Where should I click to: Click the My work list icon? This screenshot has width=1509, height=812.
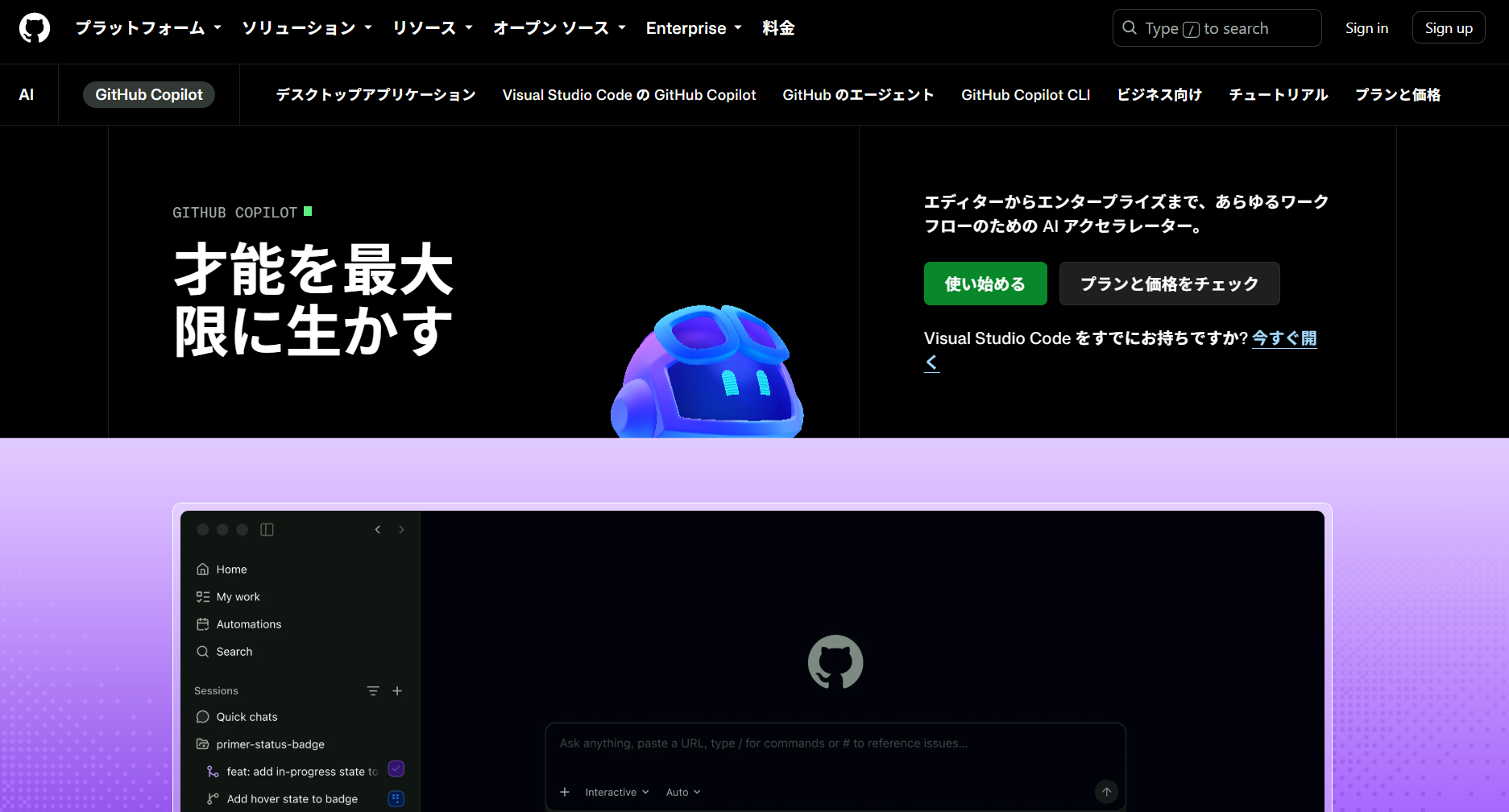(x=203, y=597)
